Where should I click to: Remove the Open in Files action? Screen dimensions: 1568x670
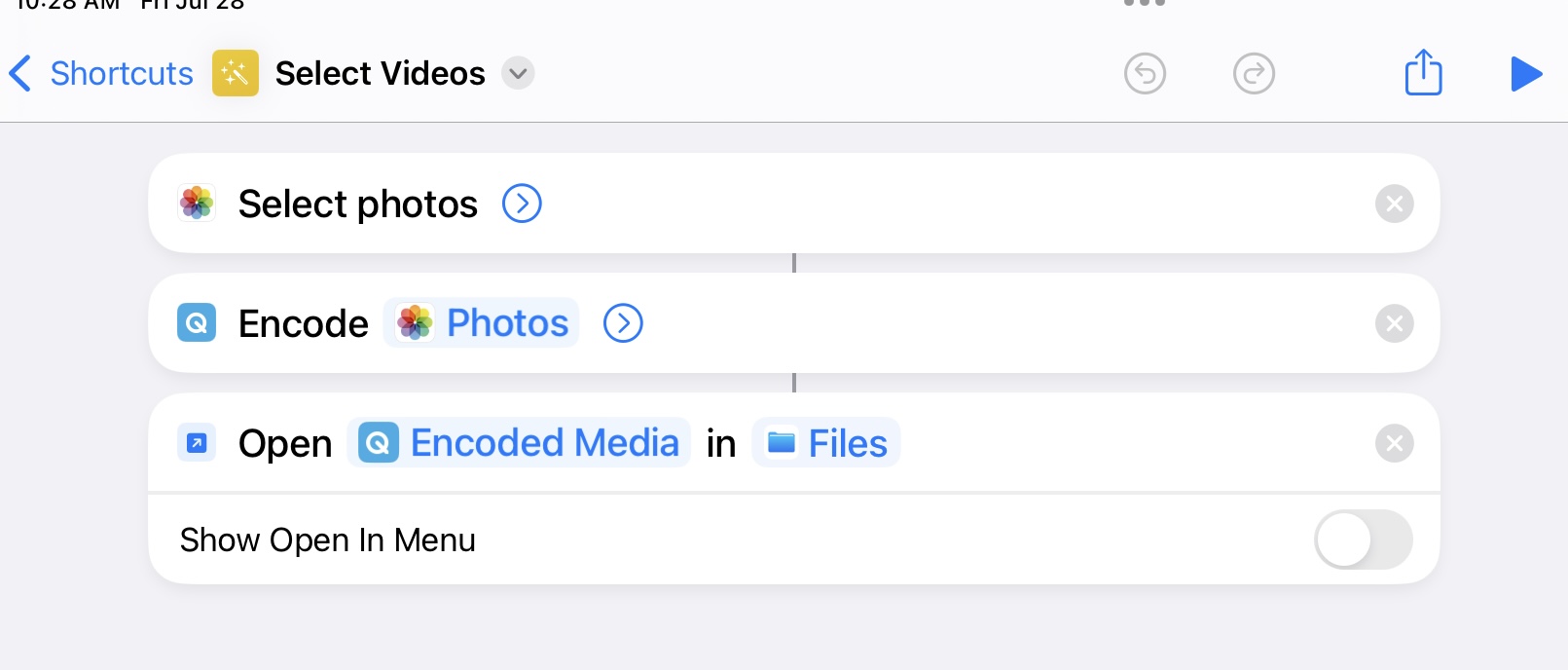(x=1394, y=443)
